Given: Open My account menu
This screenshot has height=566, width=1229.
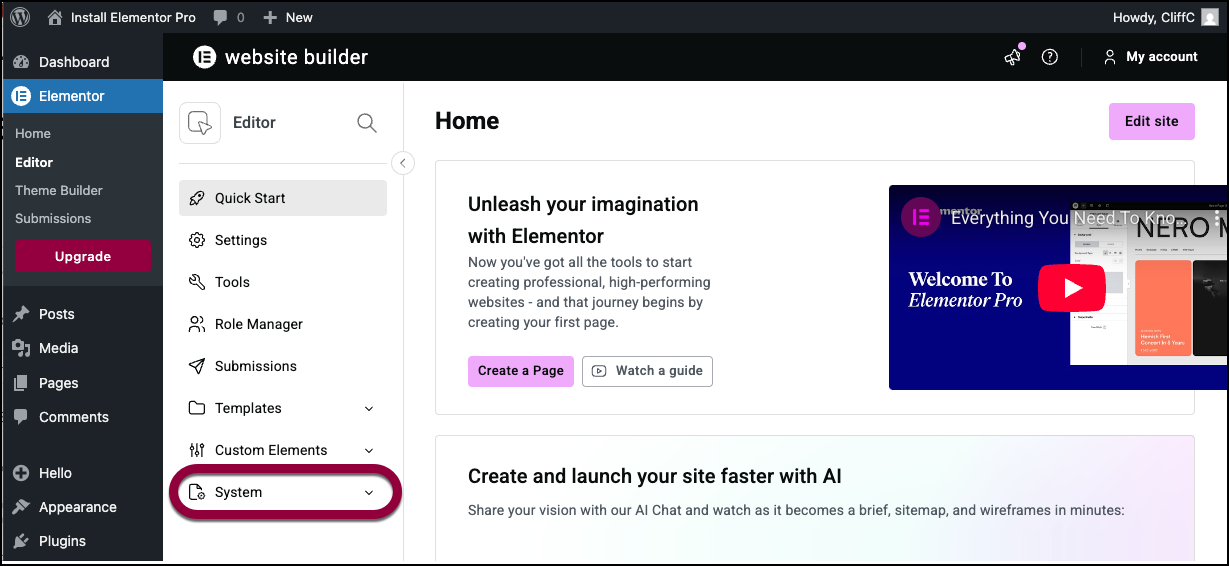Looking at the screenshot, I should (x=1150, y=57).
